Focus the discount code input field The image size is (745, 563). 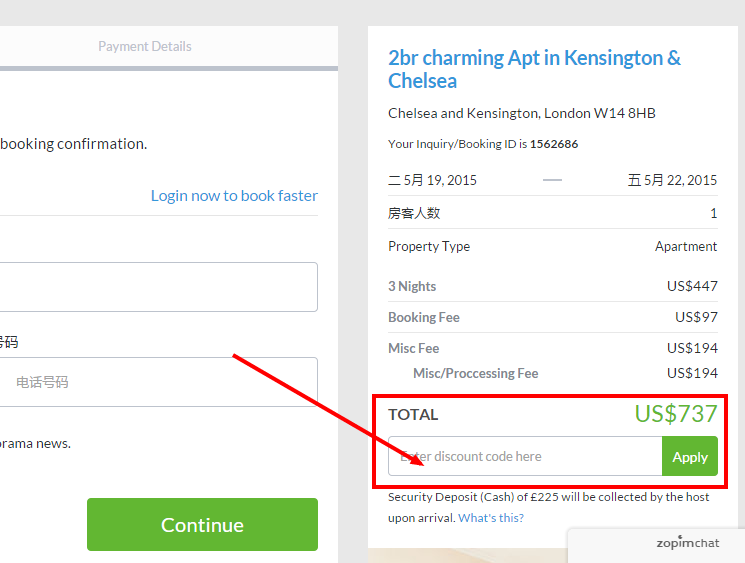click(525, 456)
